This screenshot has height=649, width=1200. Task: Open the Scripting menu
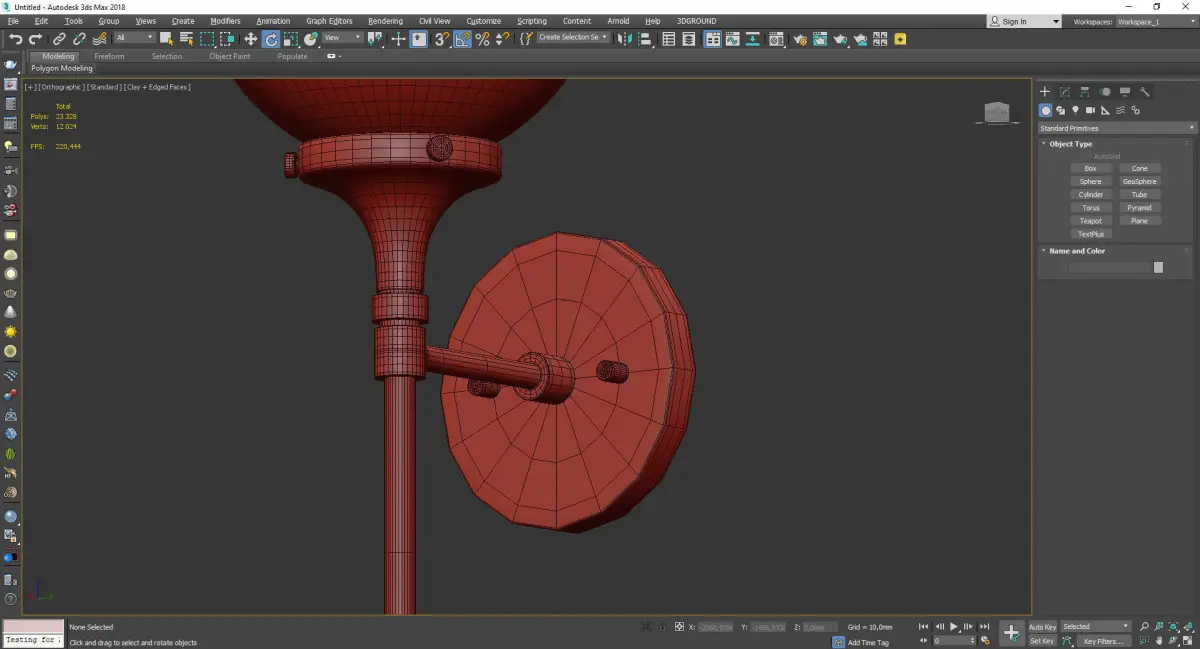[532, 21]
